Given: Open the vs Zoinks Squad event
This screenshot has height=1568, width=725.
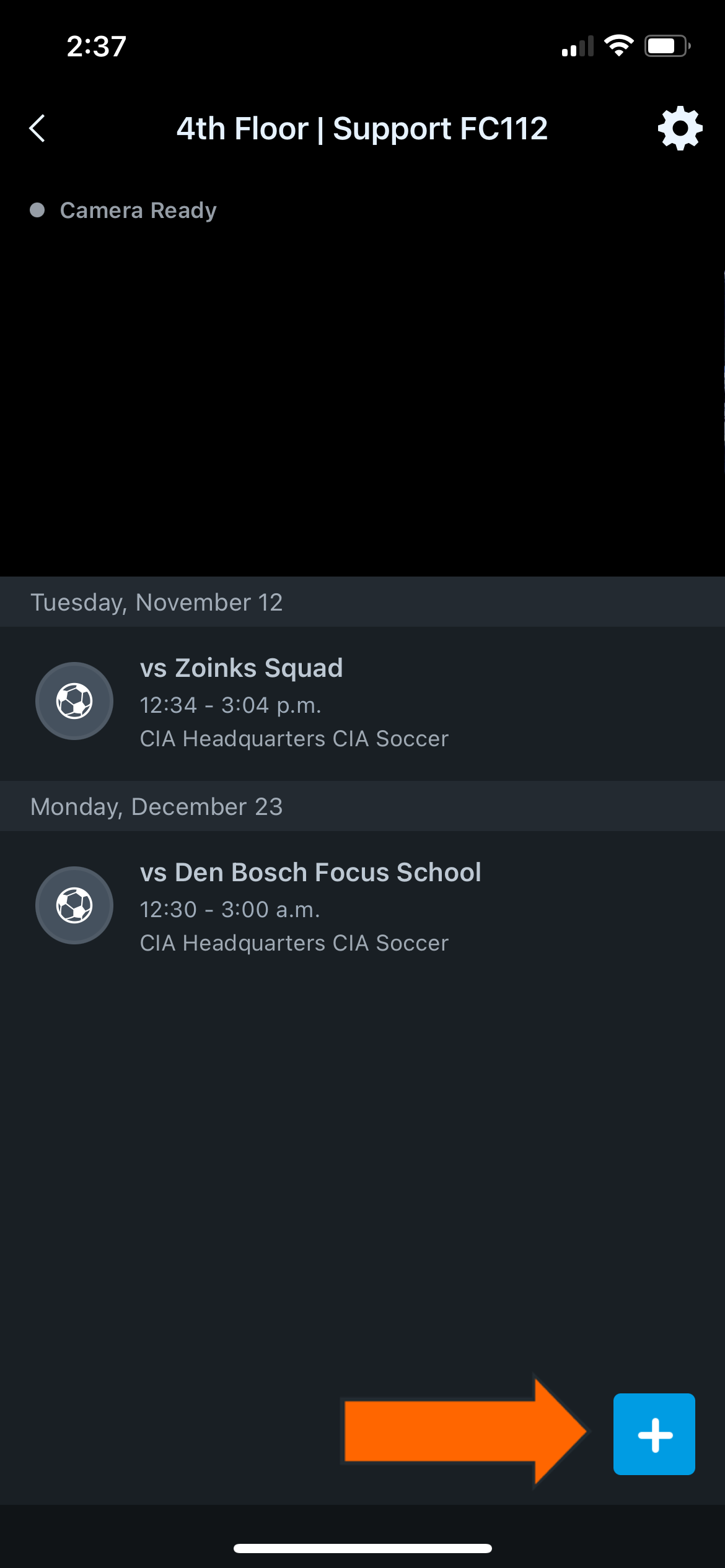Looking at the screenshot, I should 362,700.
